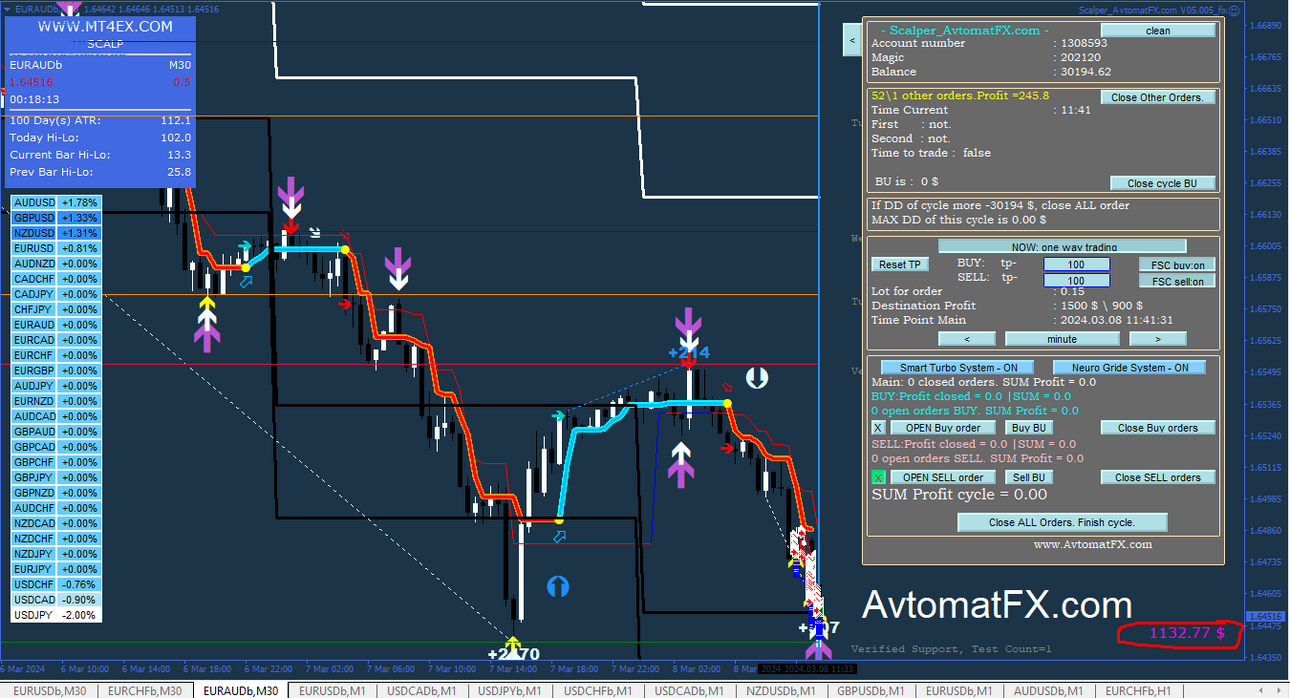Change the time step unit via minute button

[x=1062, y=339]
